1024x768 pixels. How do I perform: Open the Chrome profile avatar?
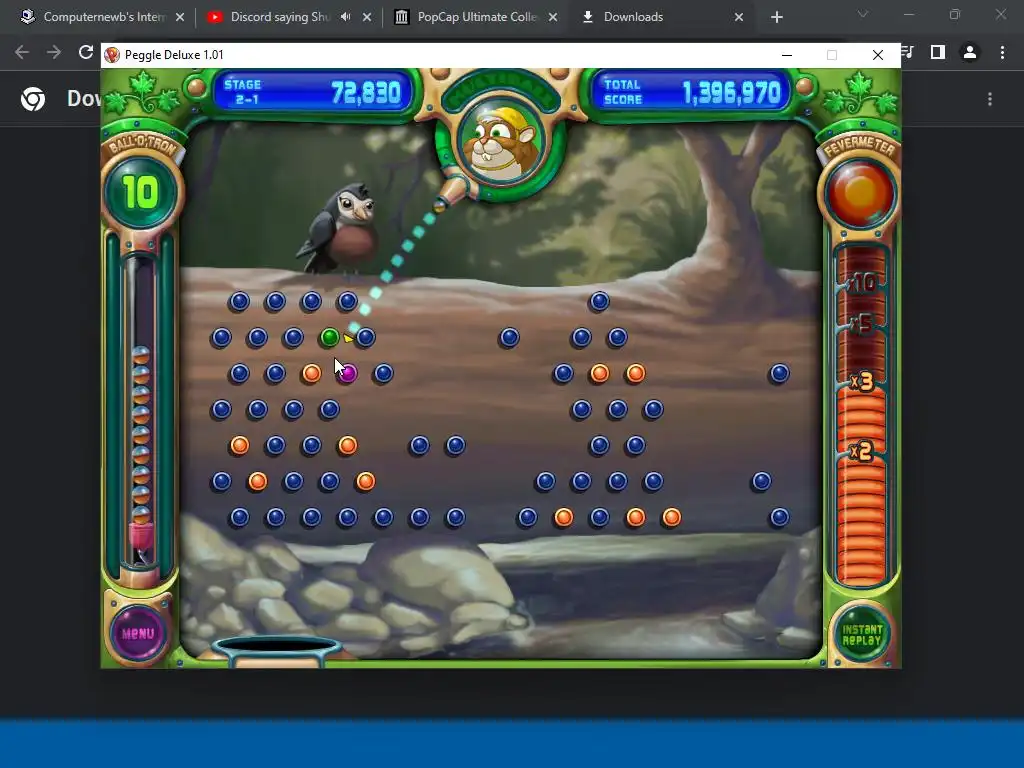click(x=970, y=52)
